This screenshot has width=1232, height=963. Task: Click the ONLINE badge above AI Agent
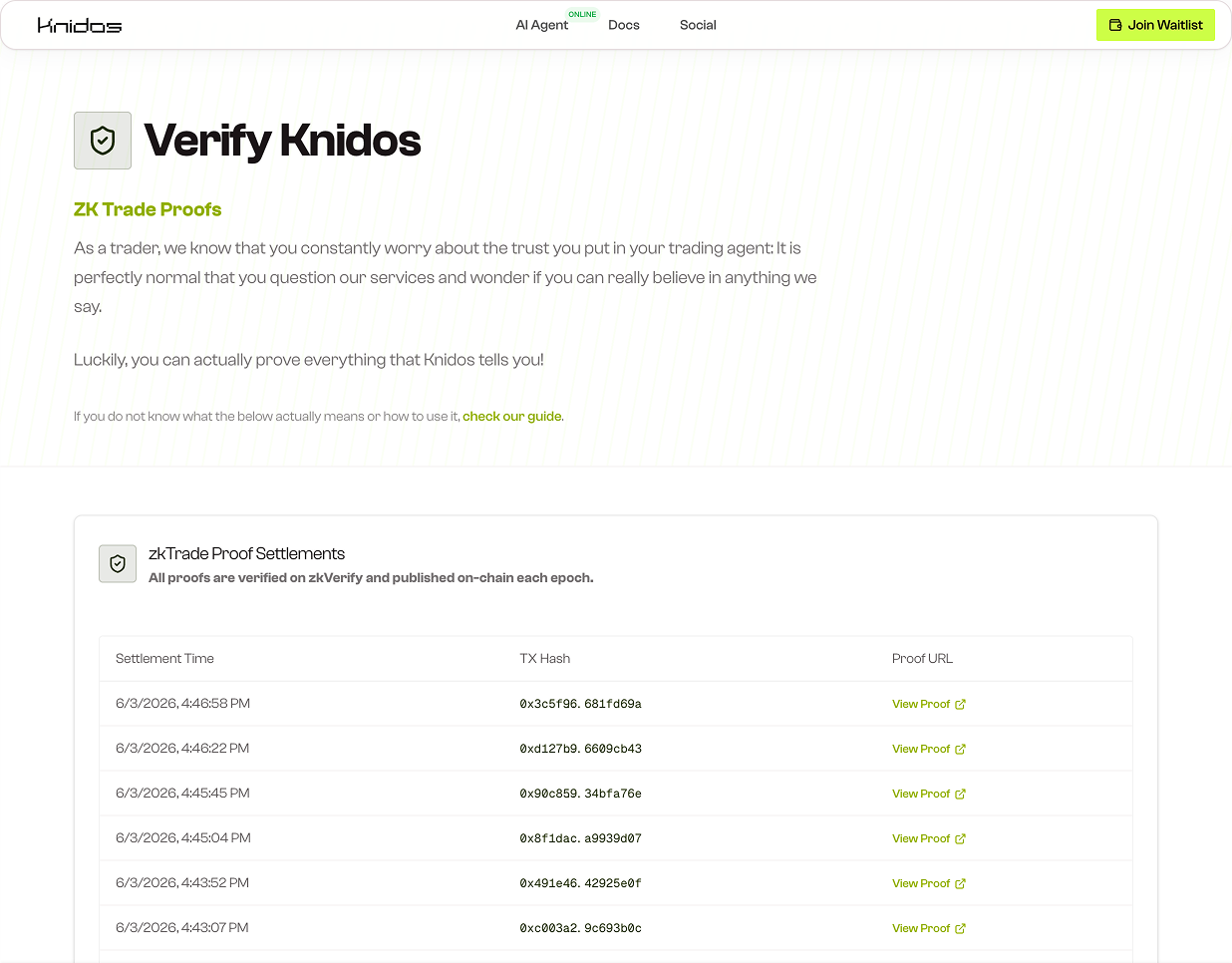tap(582, 15)
